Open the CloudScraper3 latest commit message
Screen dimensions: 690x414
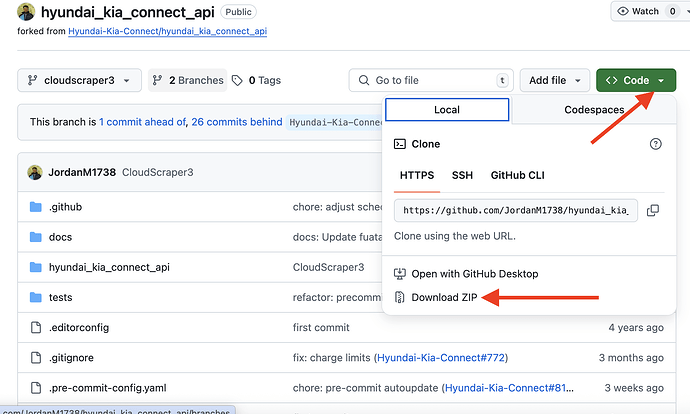point(158,172)
